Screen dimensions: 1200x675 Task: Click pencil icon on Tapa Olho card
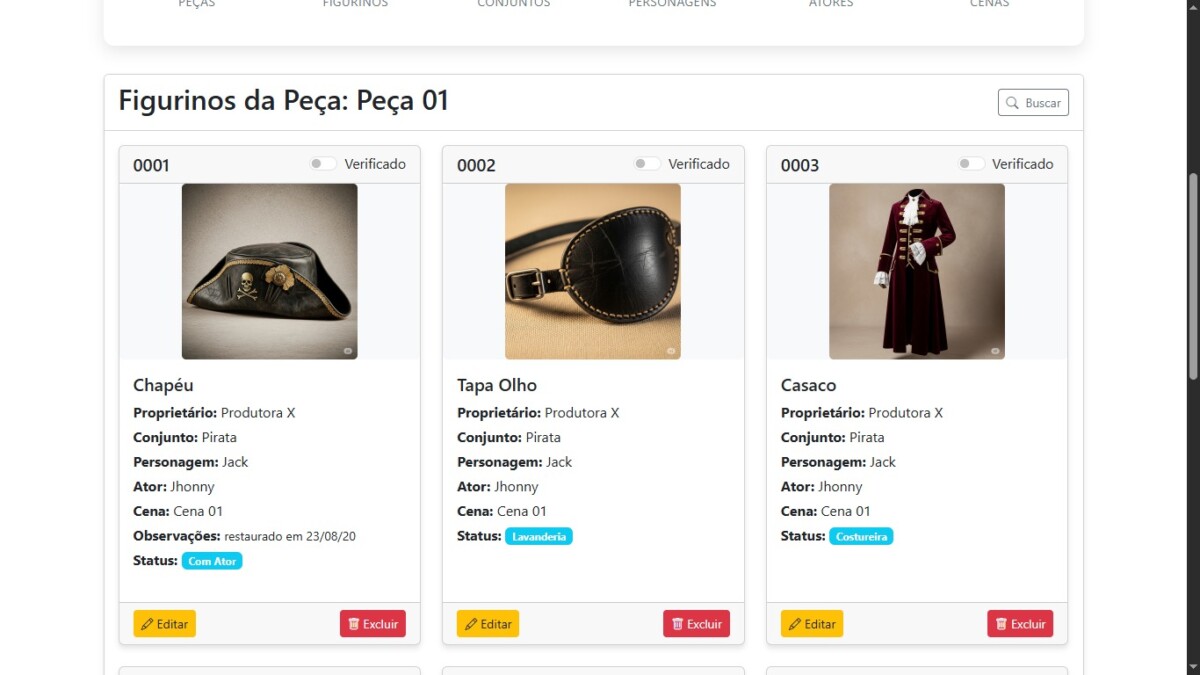471,624
